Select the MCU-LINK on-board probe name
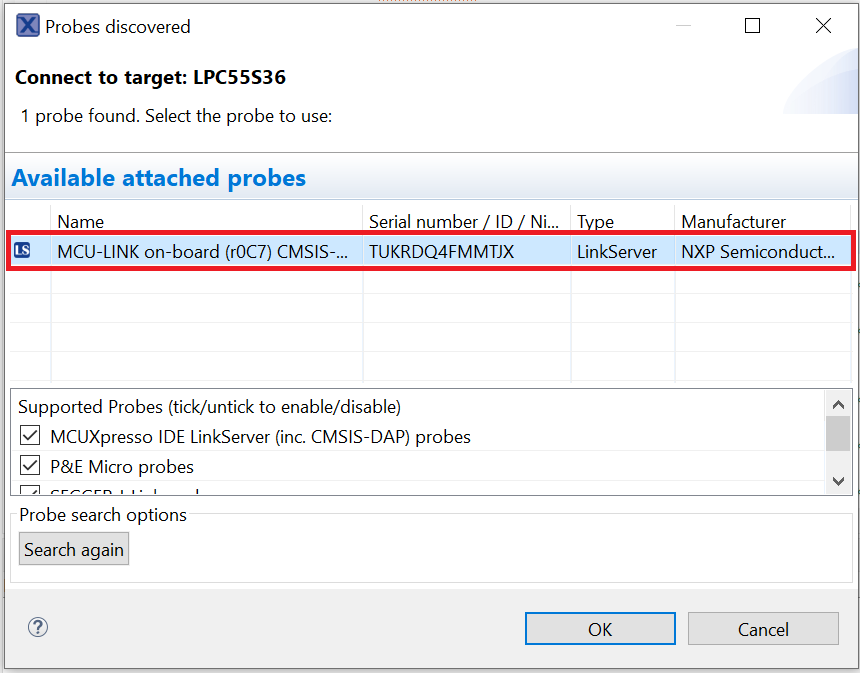 pos(205,252)
